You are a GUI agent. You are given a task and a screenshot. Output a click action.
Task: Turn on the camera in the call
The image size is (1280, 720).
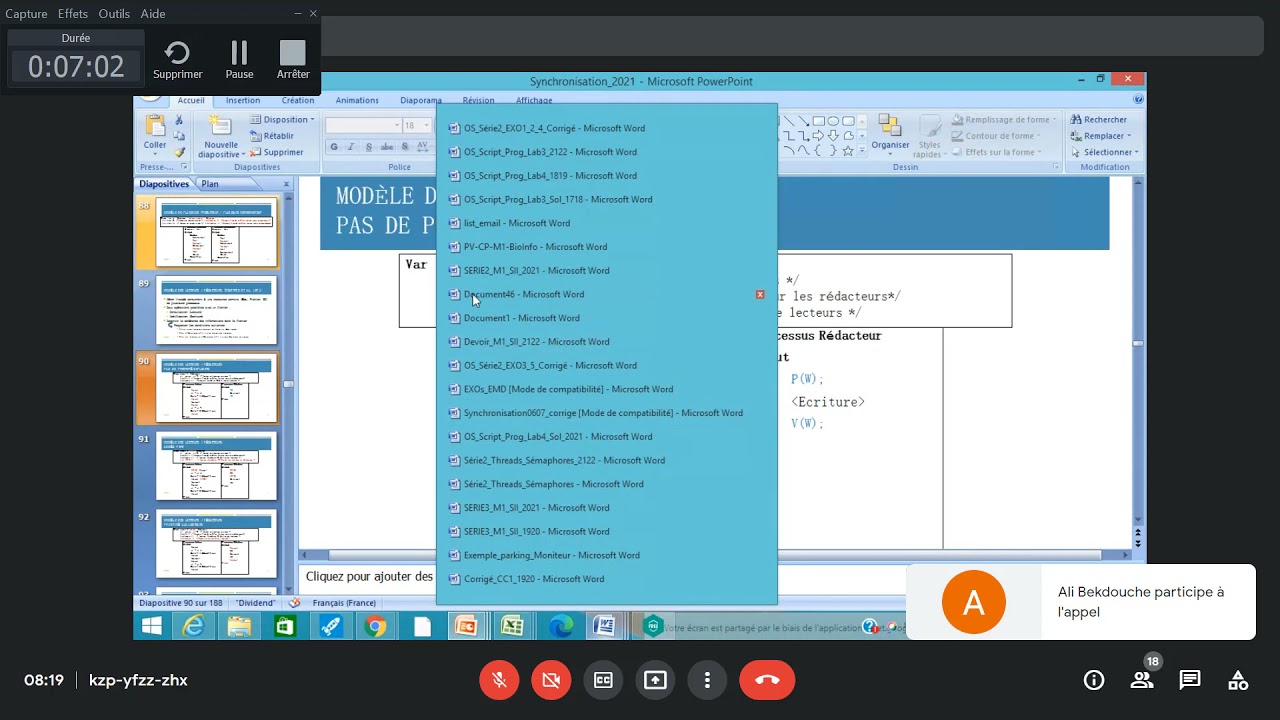[x=551, y=680]
